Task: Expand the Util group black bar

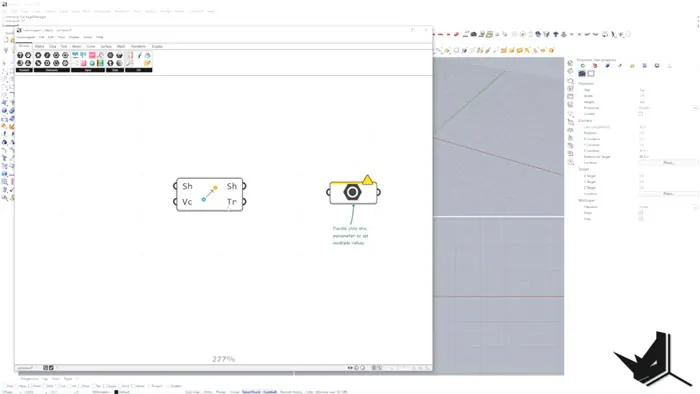Action: [138, 70]
